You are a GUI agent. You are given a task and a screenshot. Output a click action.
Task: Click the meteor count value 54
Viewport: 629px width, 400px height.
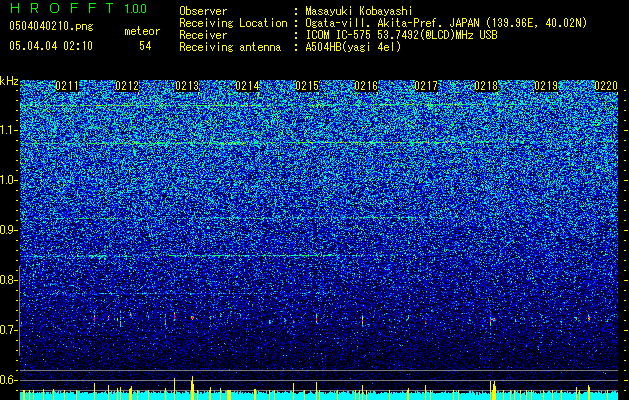pyautogui.click(x=145, y=46)
